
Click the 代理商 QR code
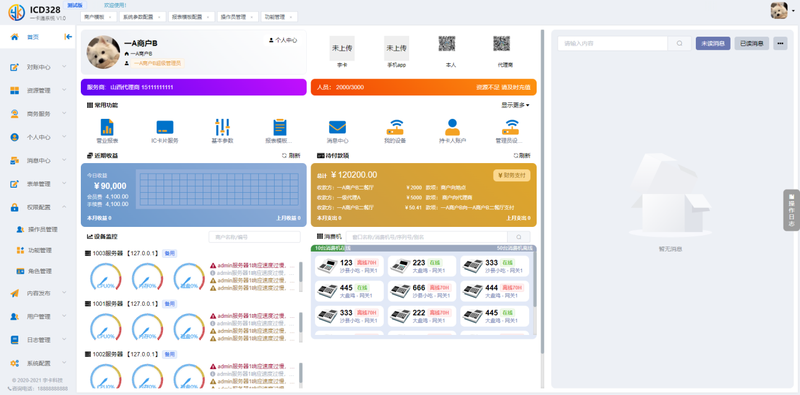coord(502,44)
